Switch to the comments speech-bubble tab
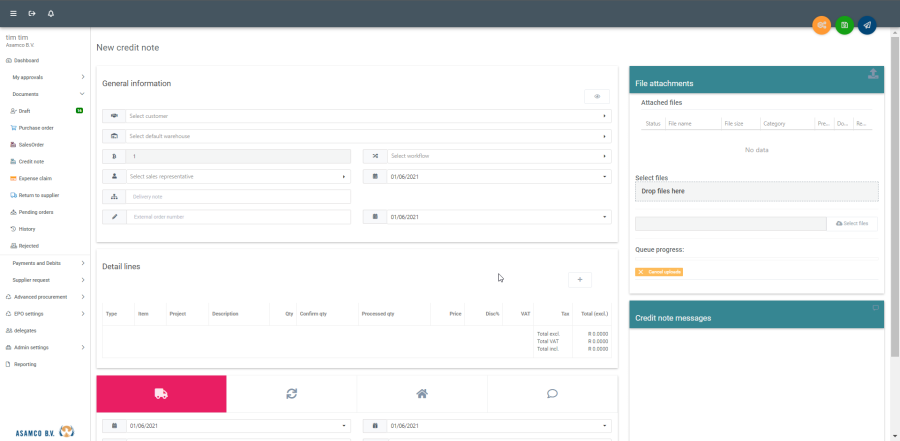The height and width of the screenshot is (441, 900). [552, 394]
